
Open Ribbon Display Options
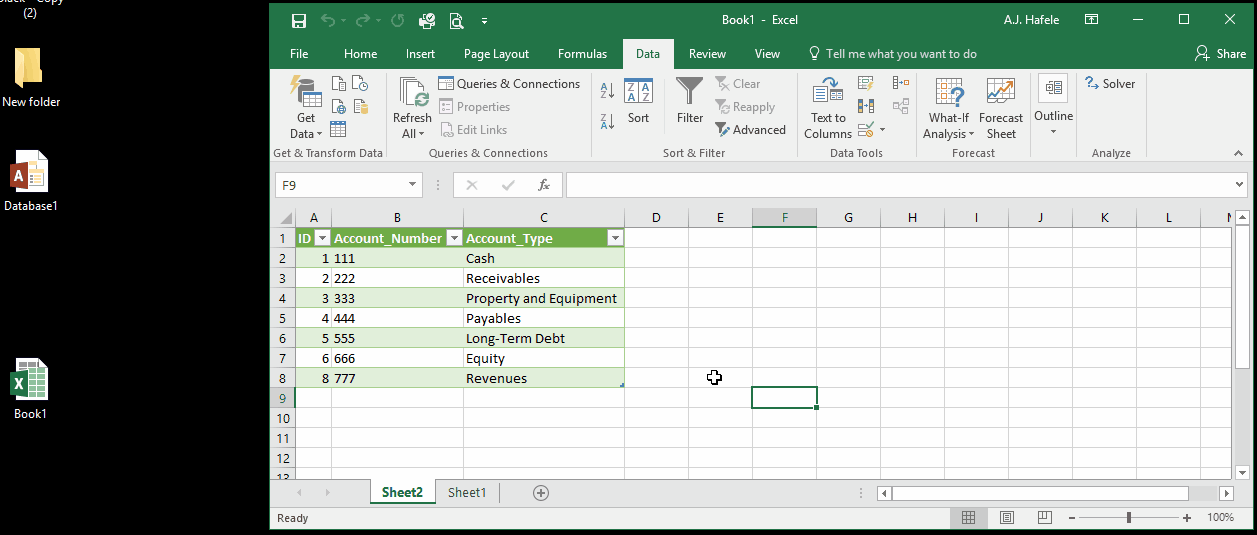click(1092, 20)
